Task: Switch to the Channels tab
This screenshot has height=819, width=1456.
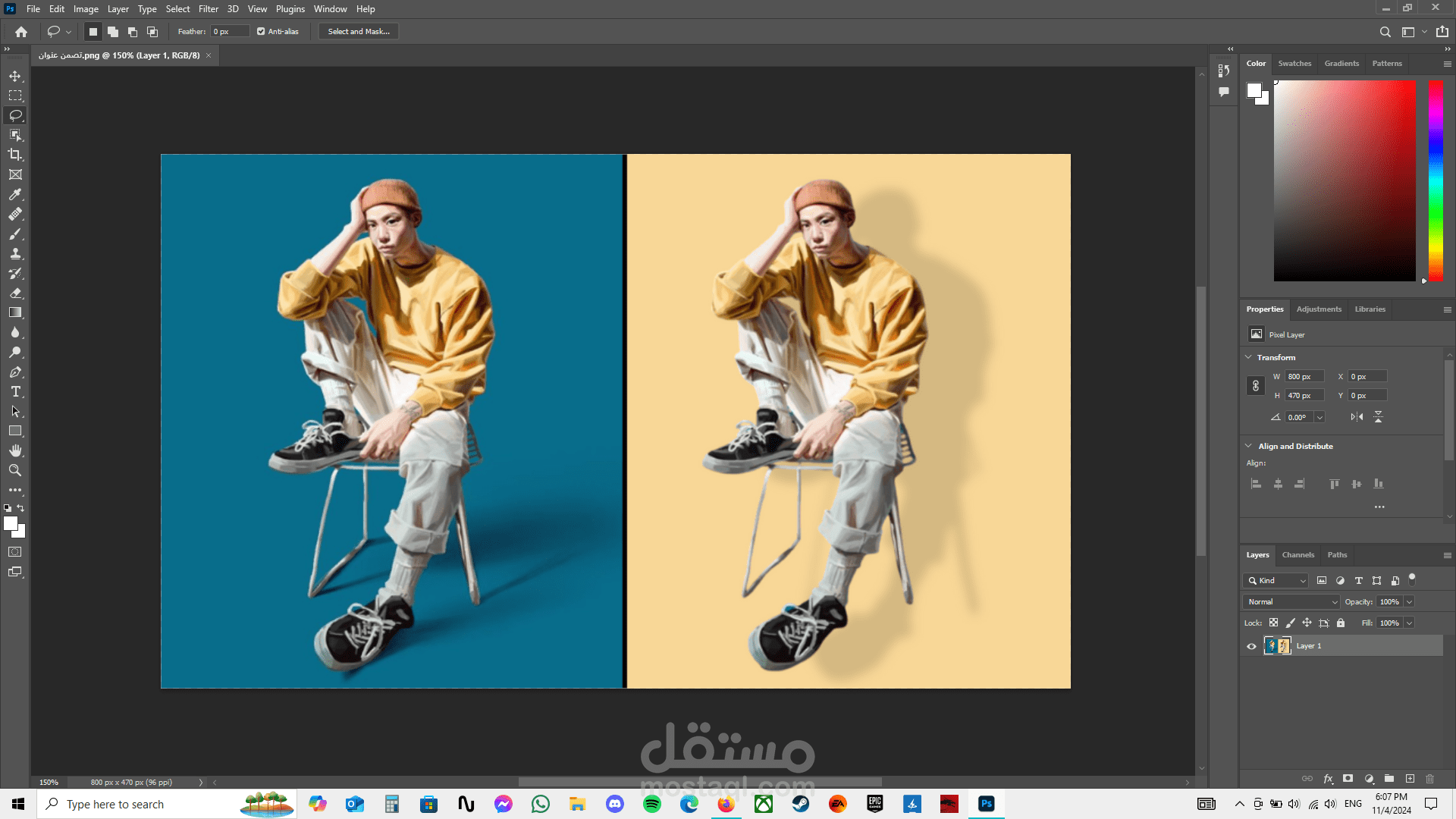Action: pos(1298,555)
